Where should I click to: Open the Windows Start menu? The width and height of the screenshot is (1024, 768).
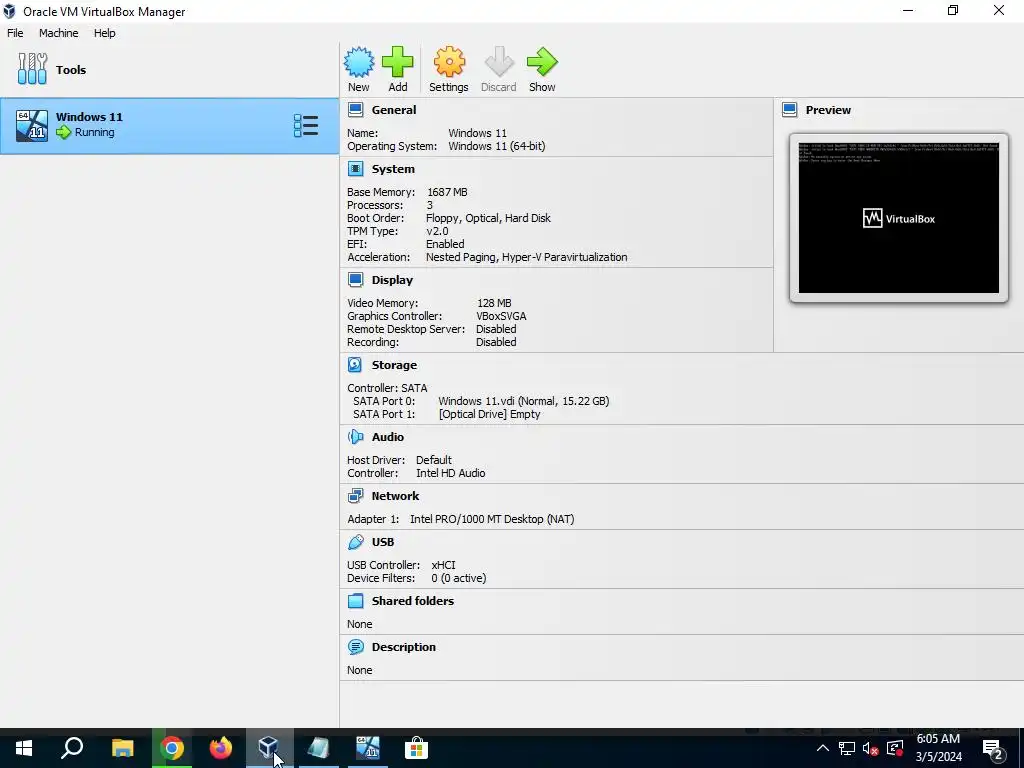pyautogui.click(x=24, y=748)
